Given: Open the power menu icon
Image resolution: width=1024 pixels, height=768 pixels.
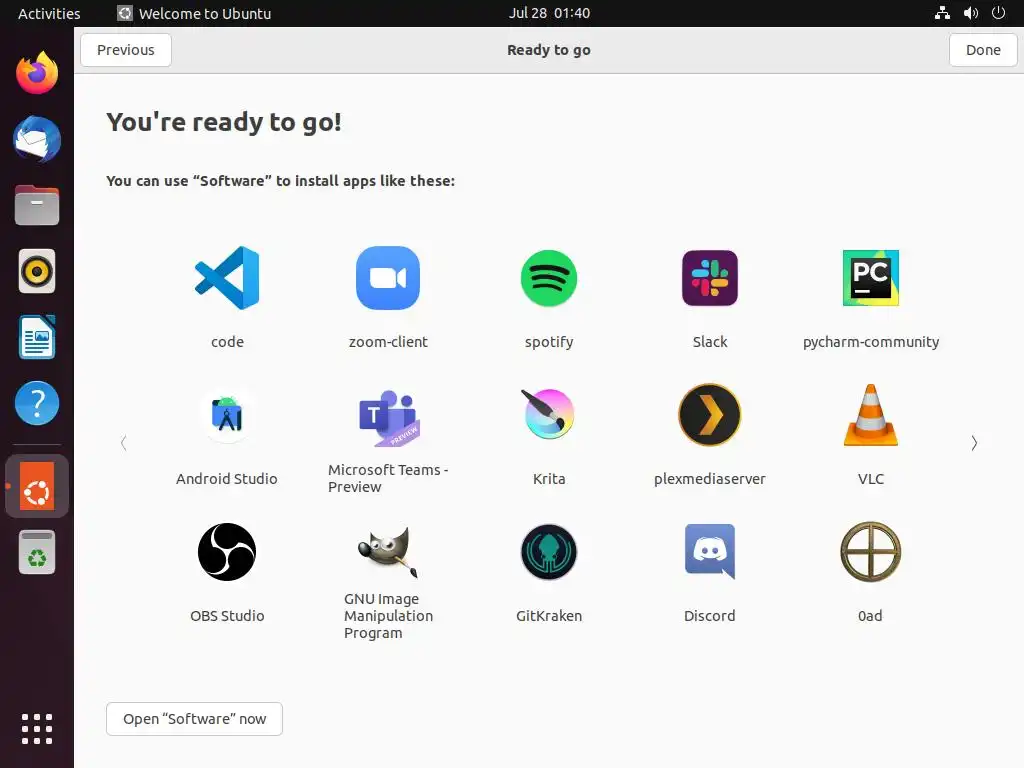Looking at the screenshot, I should [999, 13].
